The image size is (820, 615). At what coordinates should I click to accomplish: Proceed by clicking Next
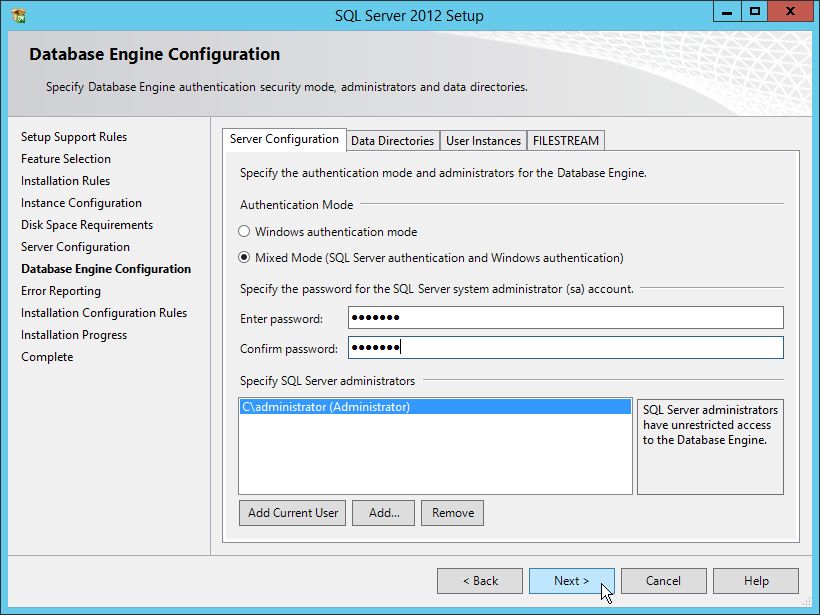[571, 581]
